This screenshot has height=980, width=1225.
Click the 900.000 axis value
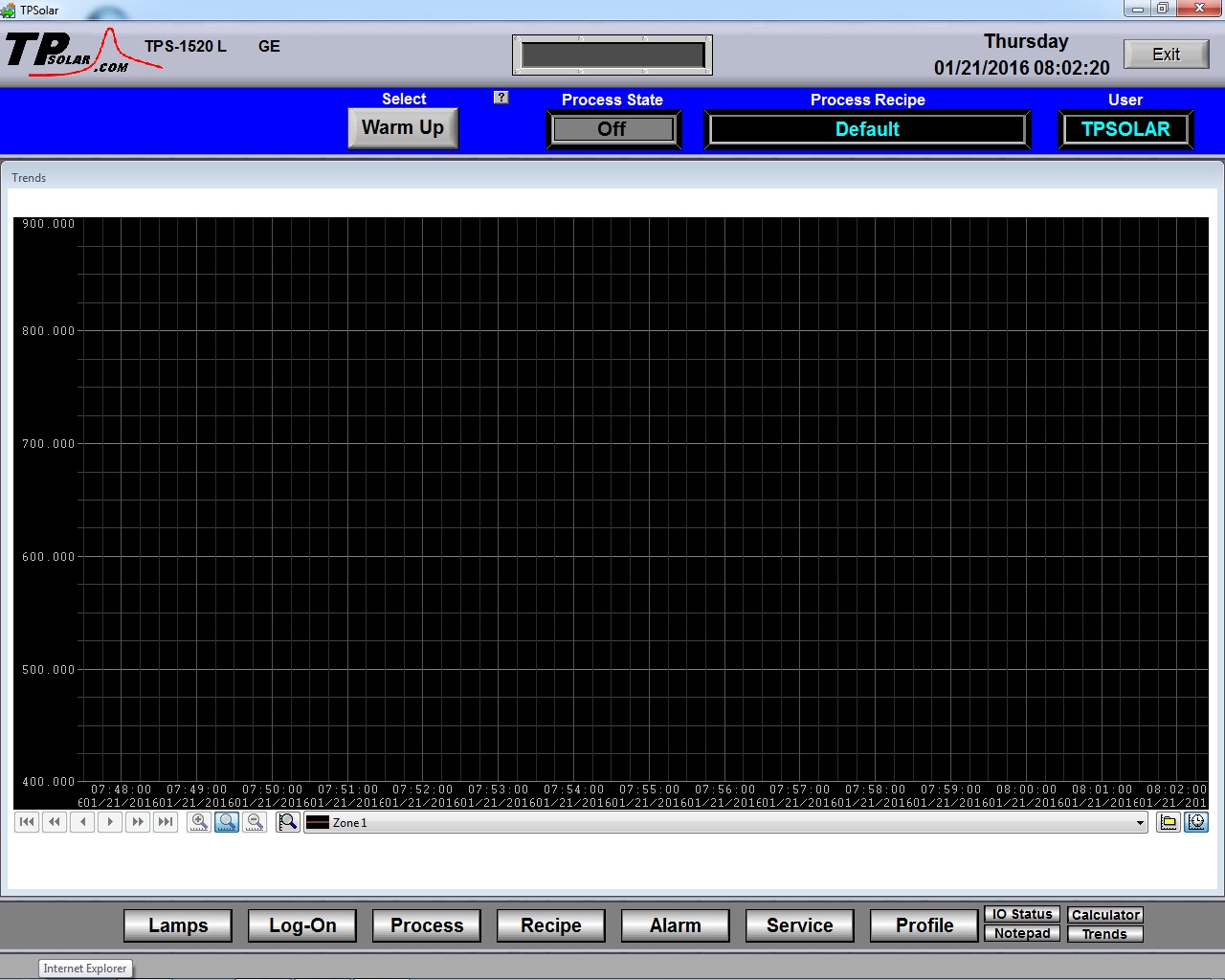coord(48,224)
